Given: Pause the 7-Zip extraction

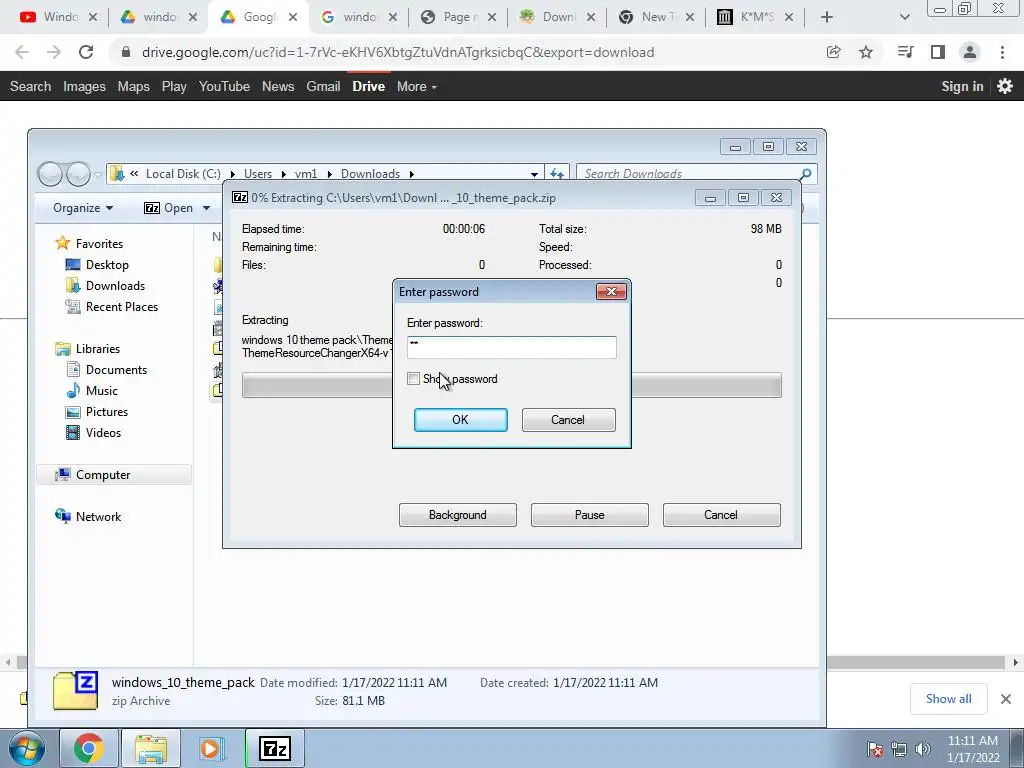Looking at the screenshot, I should coord(589,515).
